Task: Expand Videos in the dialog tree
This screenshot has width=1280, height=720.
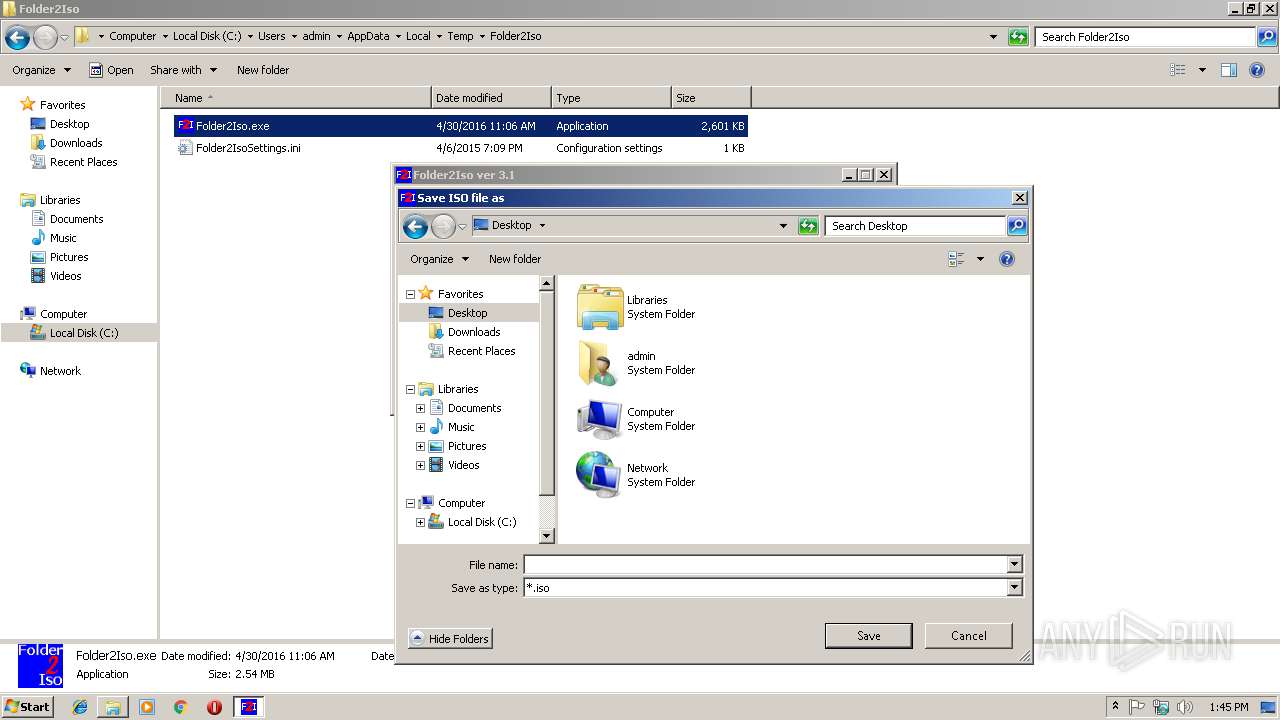Action: coord(420,465)
